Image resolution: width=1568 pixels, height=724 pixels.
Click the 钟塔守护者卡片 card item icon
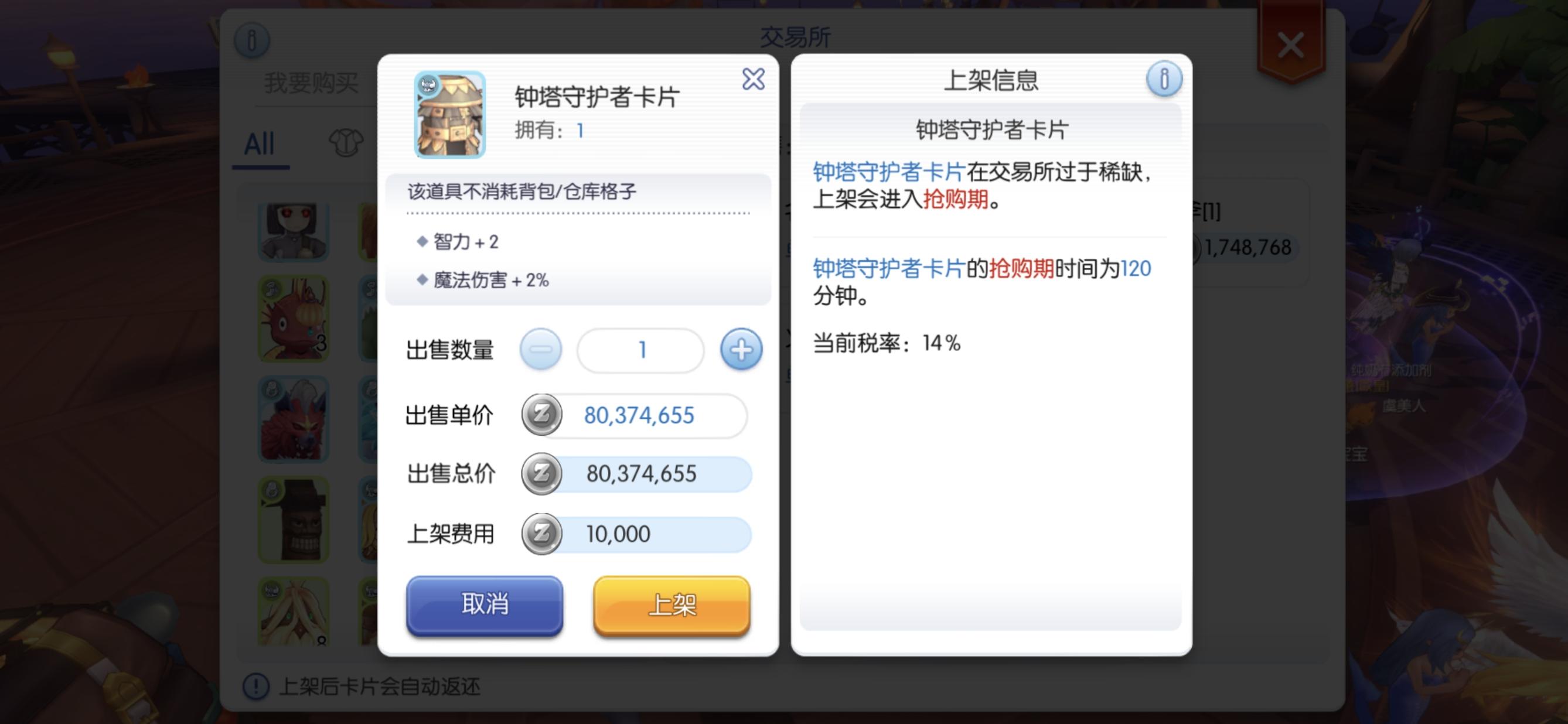449,115
